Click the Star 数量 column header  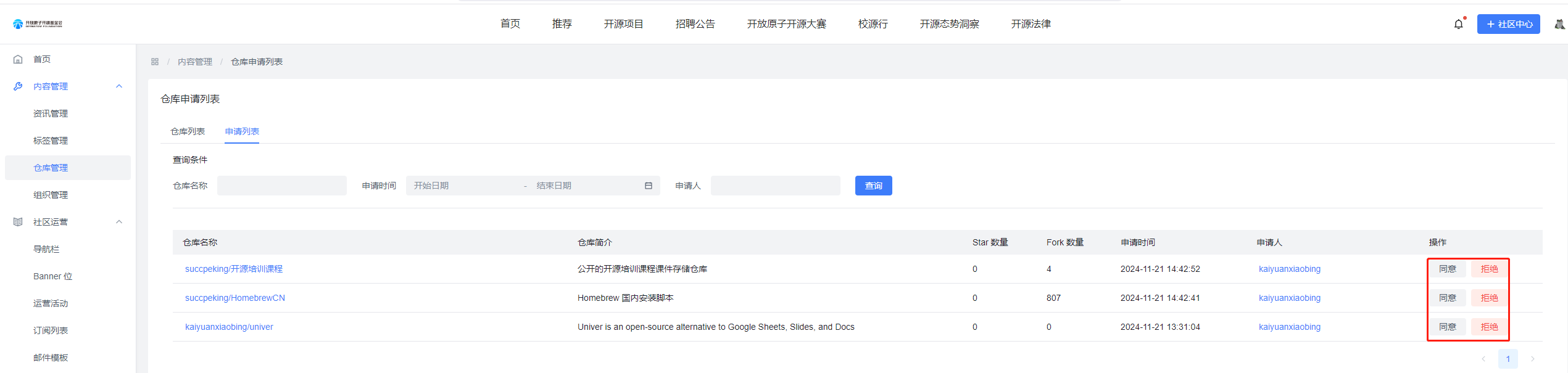(x=990, y=242)
